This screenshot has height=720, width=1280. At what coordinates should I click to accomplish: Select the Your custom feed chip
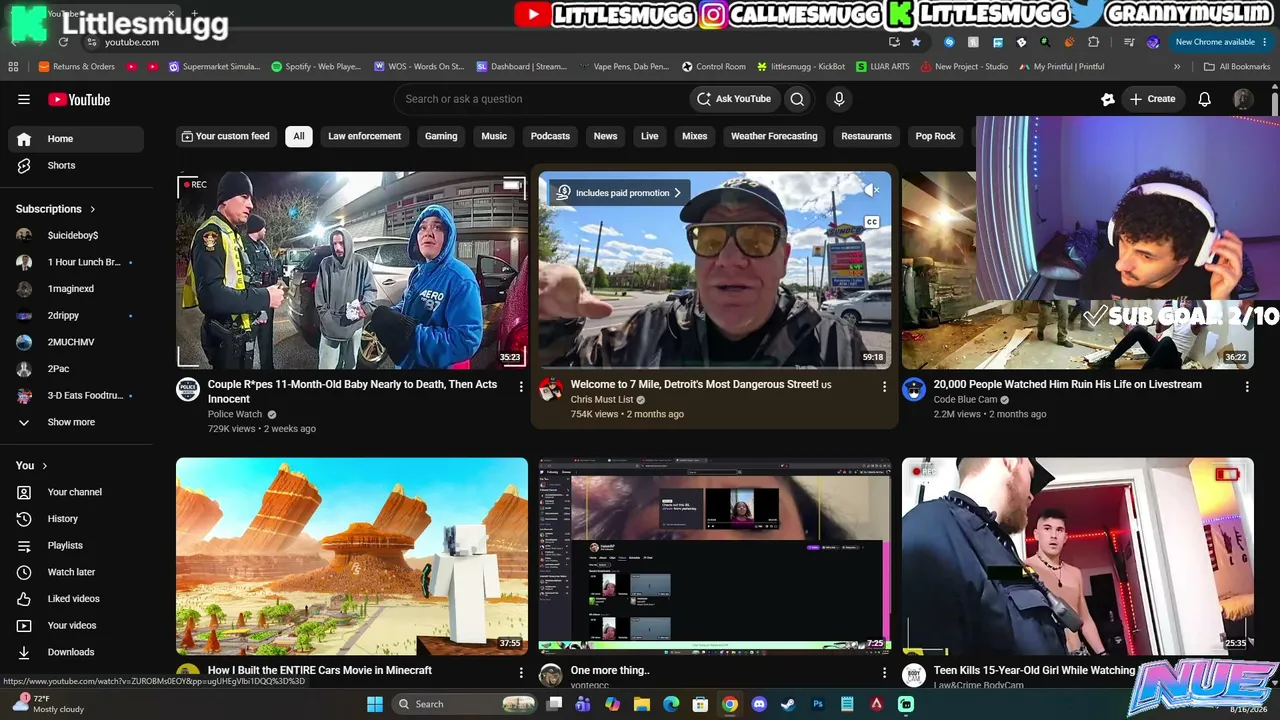[225, 136]
